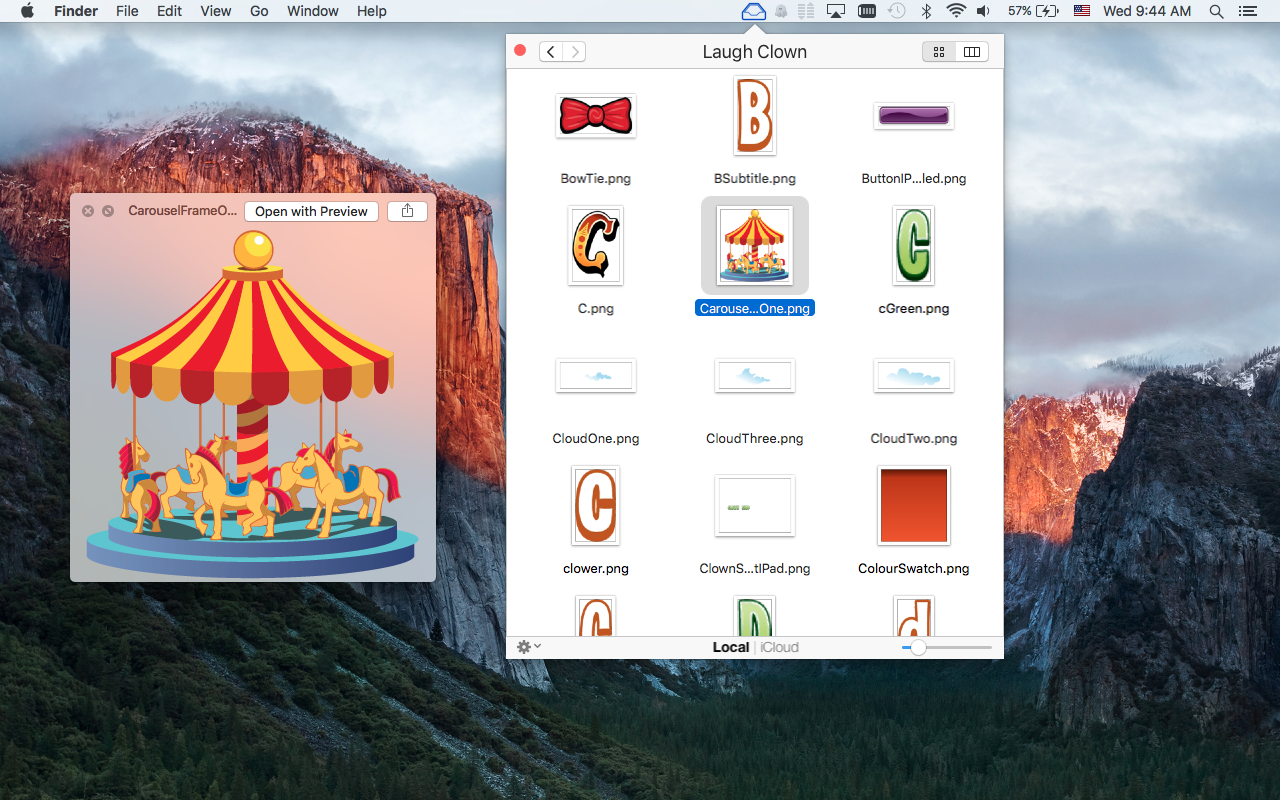
Task: Go back in the Laugh Clown browser
Action: (x=551, y=52)
